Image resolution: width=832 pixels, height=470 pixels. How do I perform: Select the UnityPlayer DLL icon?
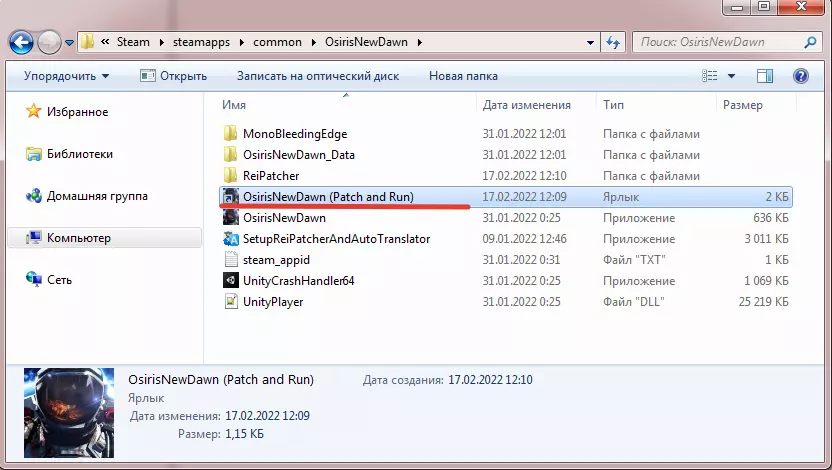tap(230, 301)
